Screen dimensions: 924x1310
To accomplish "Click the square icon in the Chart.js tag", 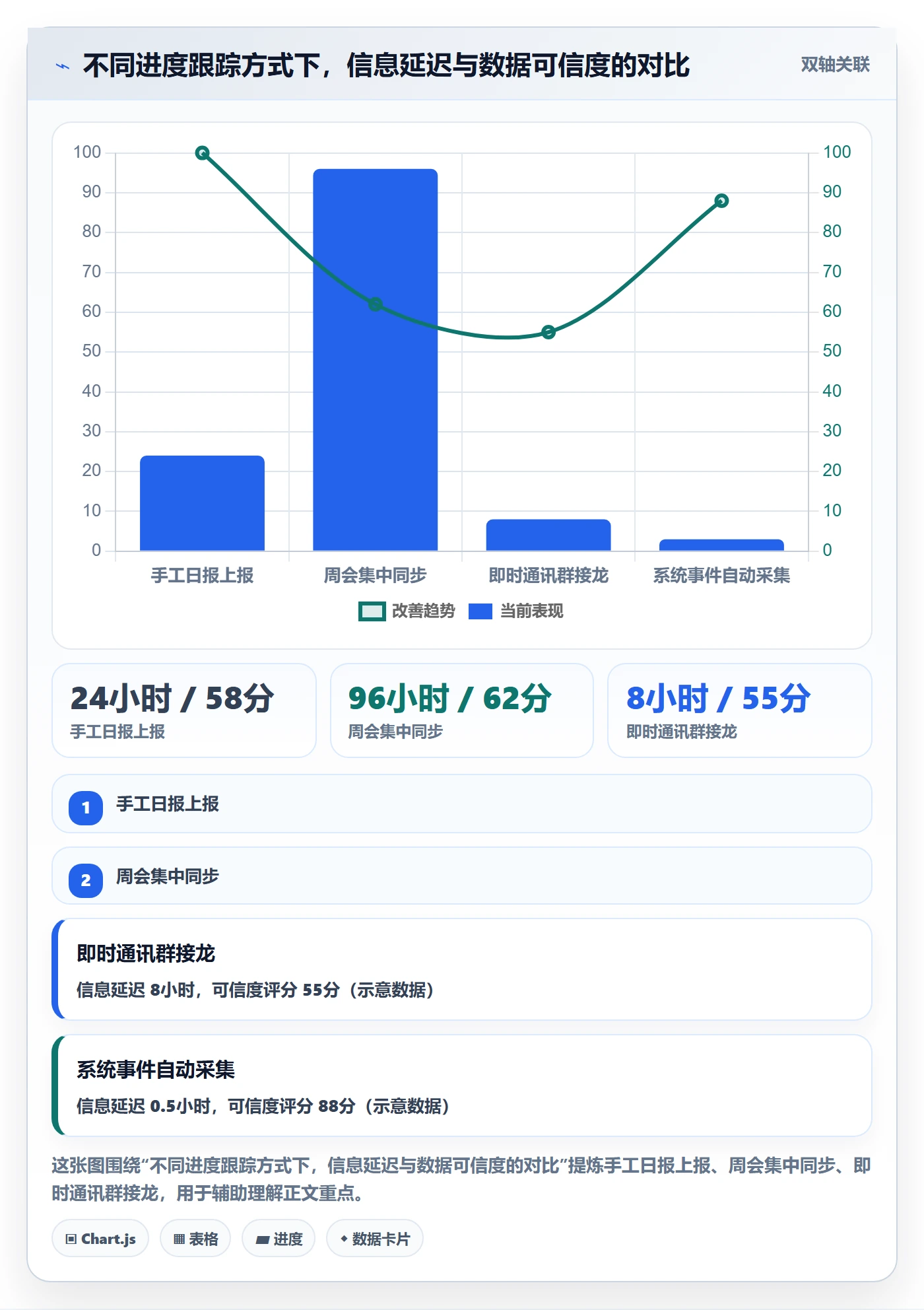I will tap(71, 1239).
